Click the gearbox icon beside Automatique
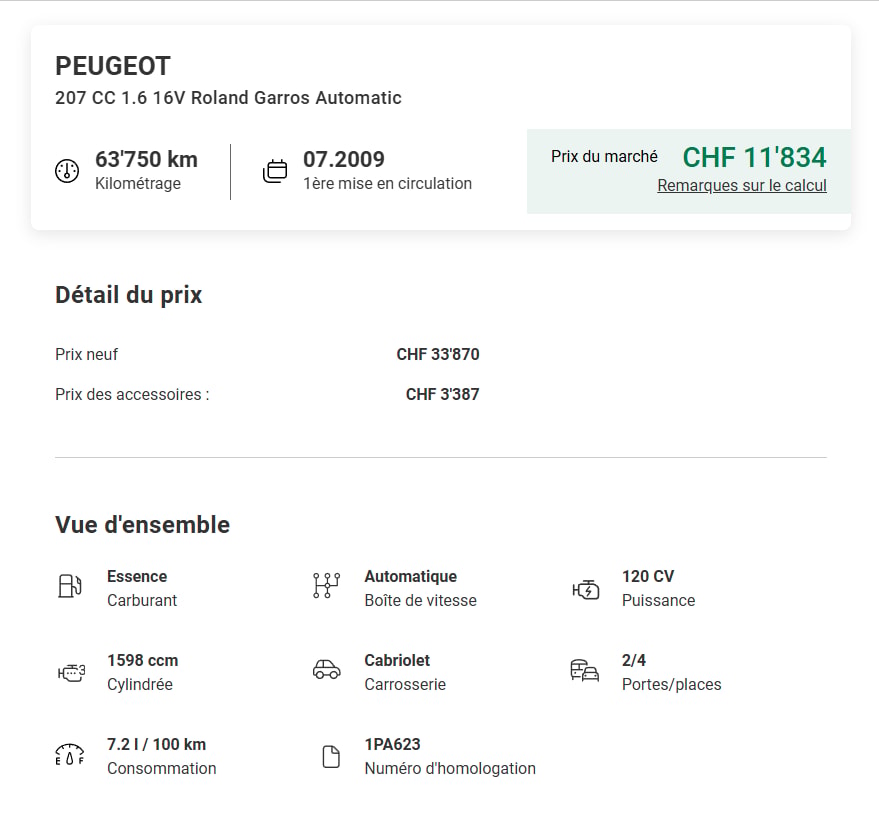Image resolution: width=879 pixels, height=817 pixels. (x=326, y=586)
